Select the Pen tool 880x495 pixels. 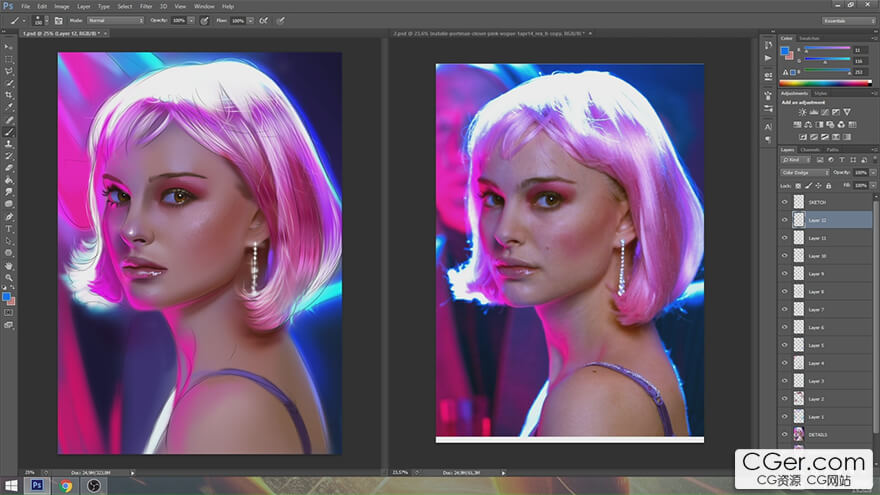8,217
